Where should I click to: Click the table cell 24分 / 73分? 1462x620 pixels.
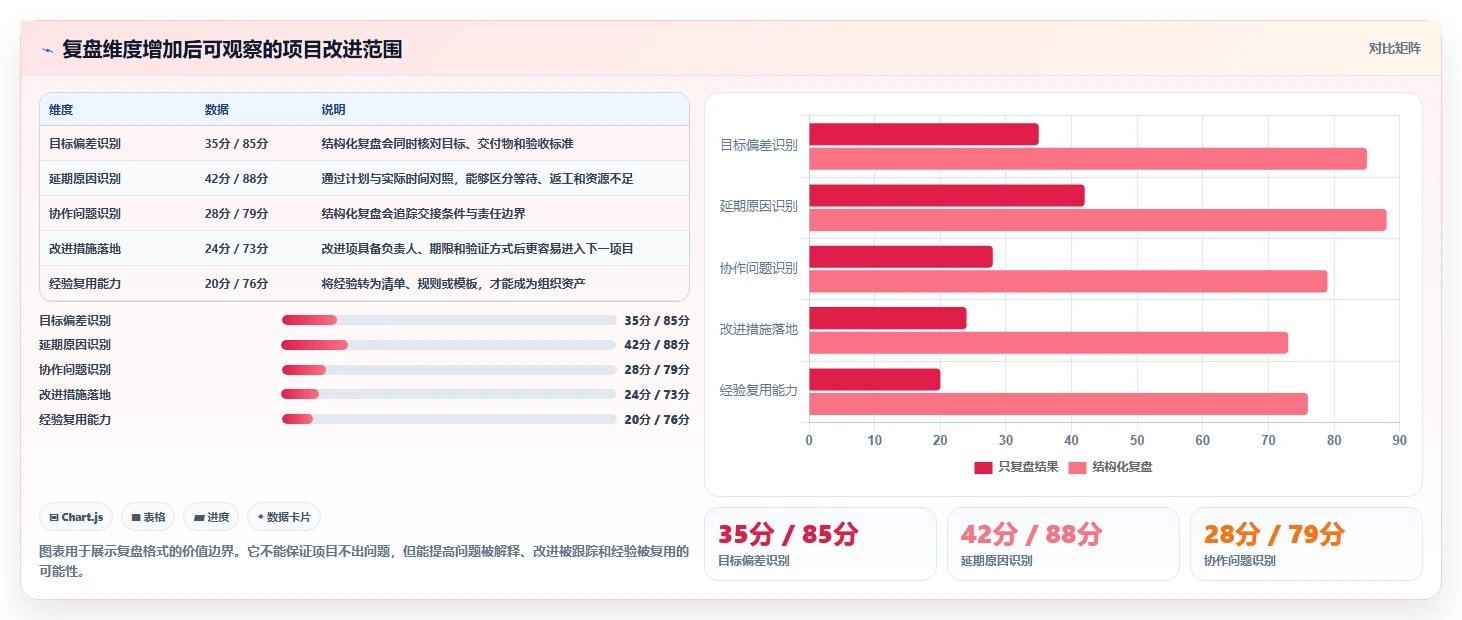click(x=236, y=249)
